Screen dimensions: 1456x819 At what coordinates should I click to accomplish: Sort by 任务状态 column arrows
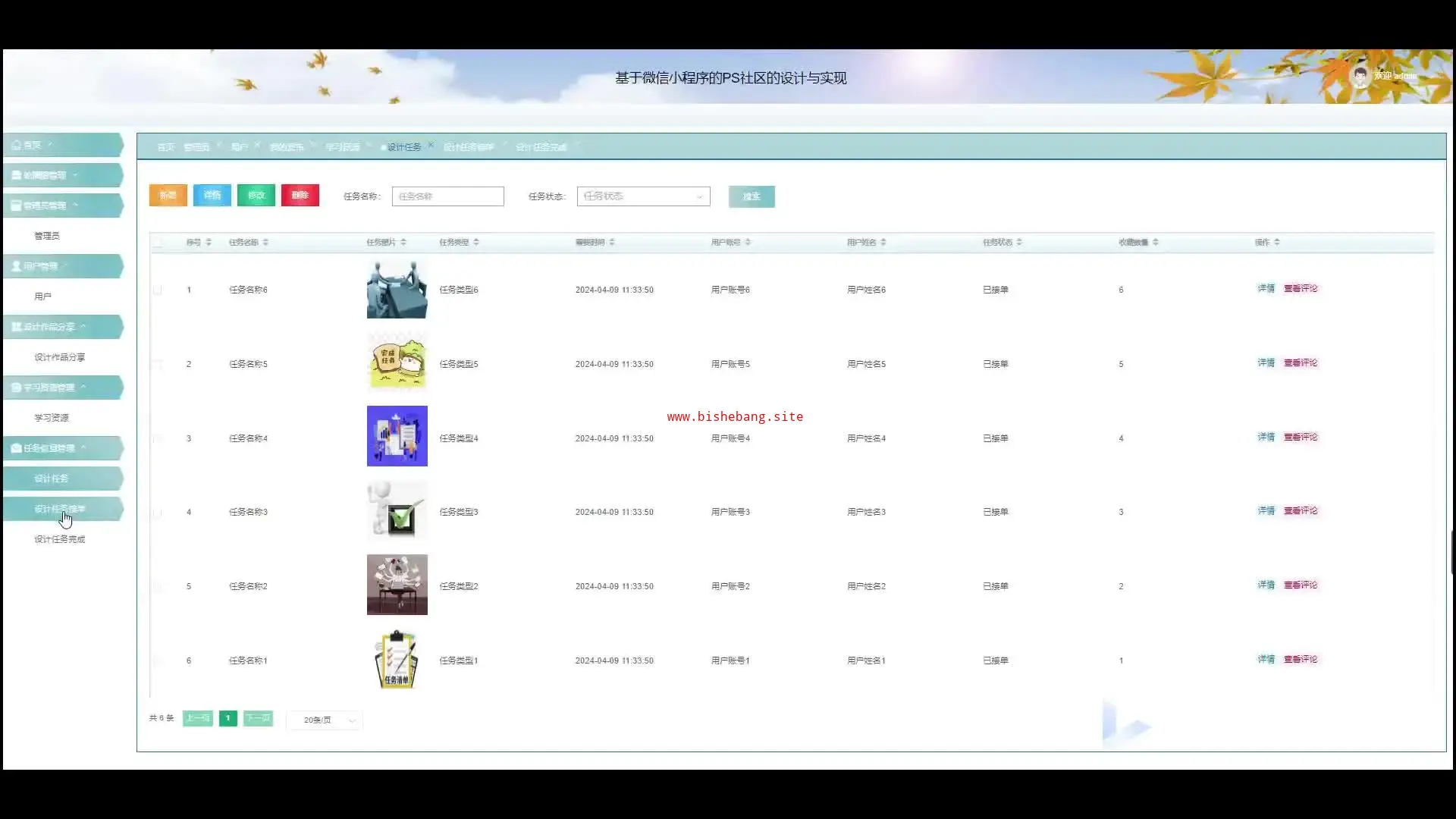(x=1019, y=243)
